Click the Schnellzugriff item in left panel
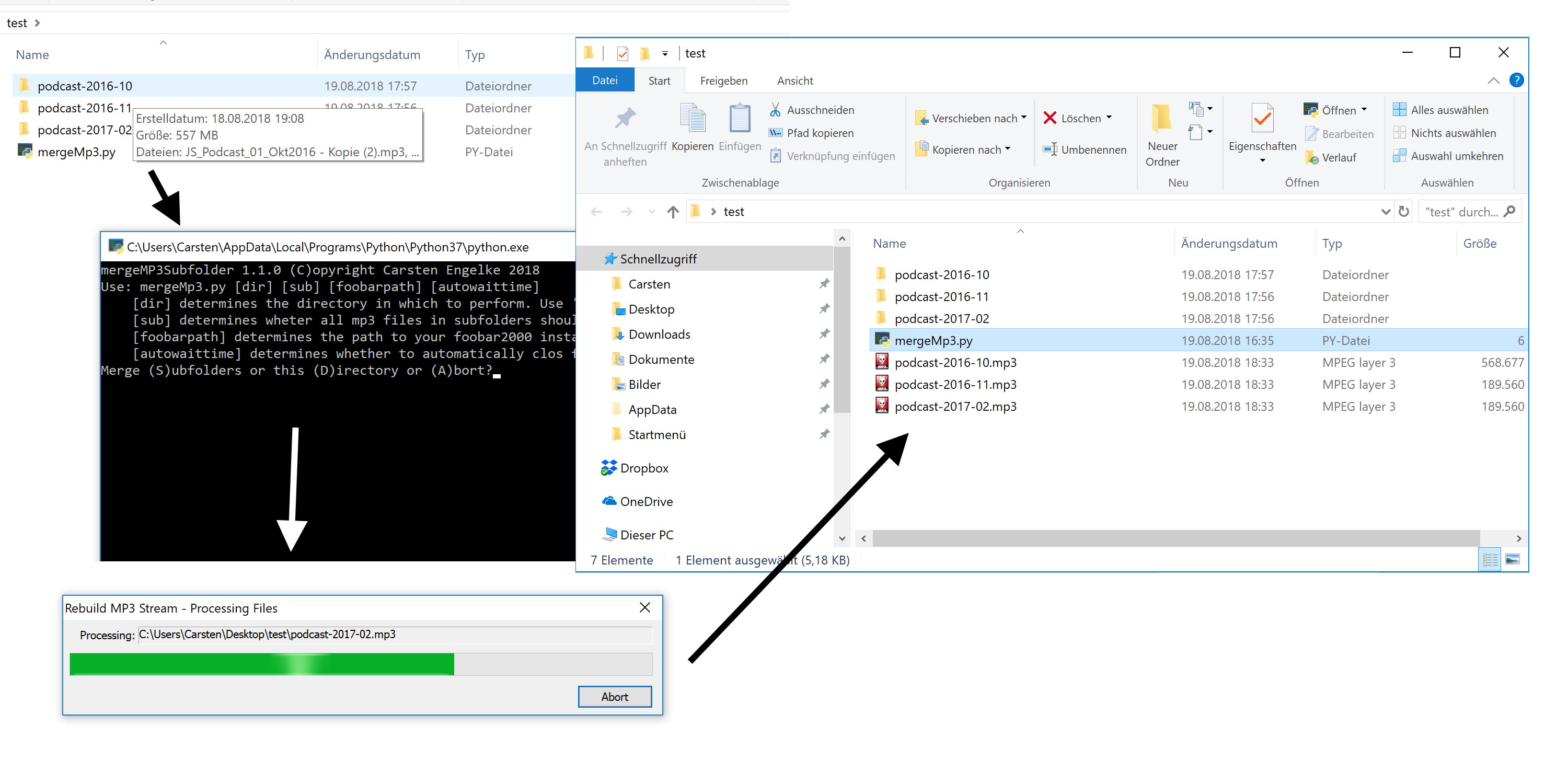 pos(660,259)
